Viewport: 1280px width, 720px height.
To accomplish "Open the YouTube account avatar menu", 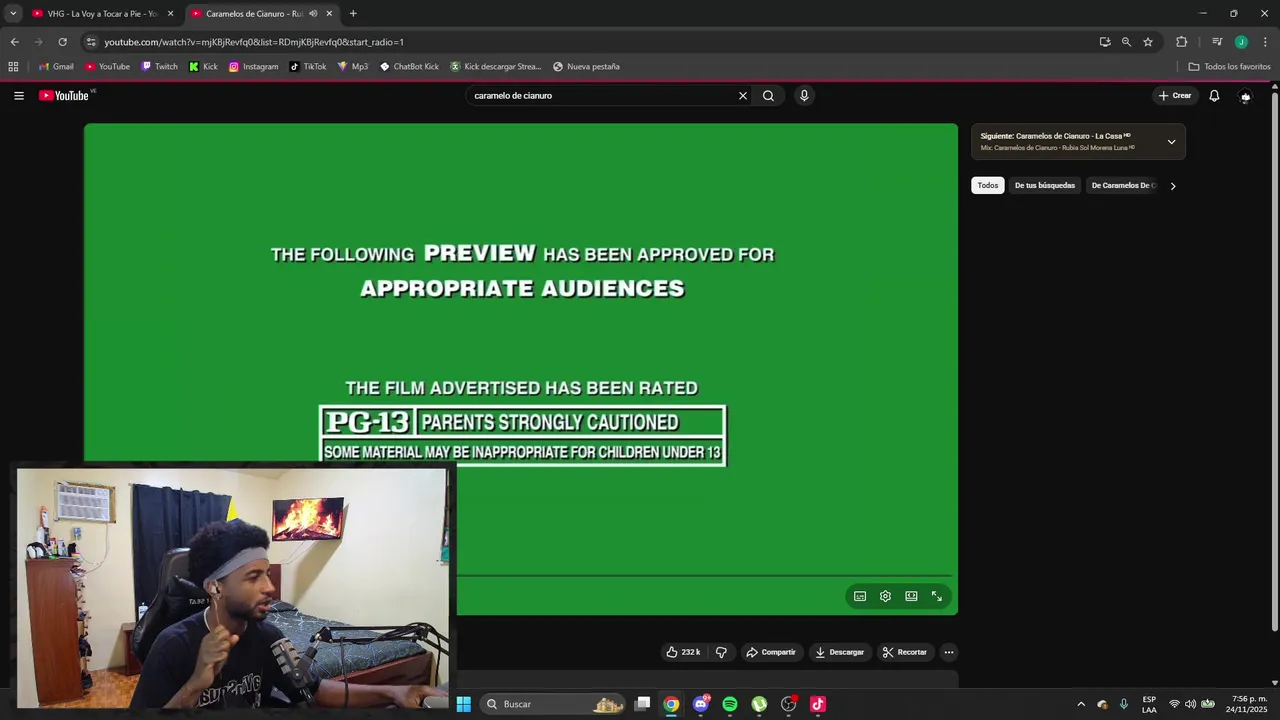I will (x=1245, y=96).
